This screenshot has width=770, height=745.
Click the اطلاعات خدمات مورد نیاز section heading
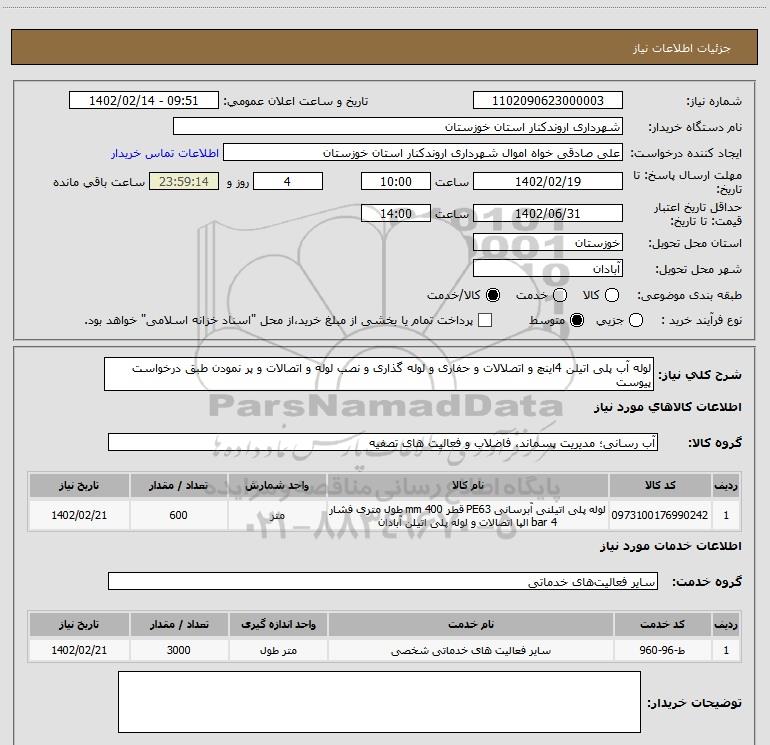[671, 546]
